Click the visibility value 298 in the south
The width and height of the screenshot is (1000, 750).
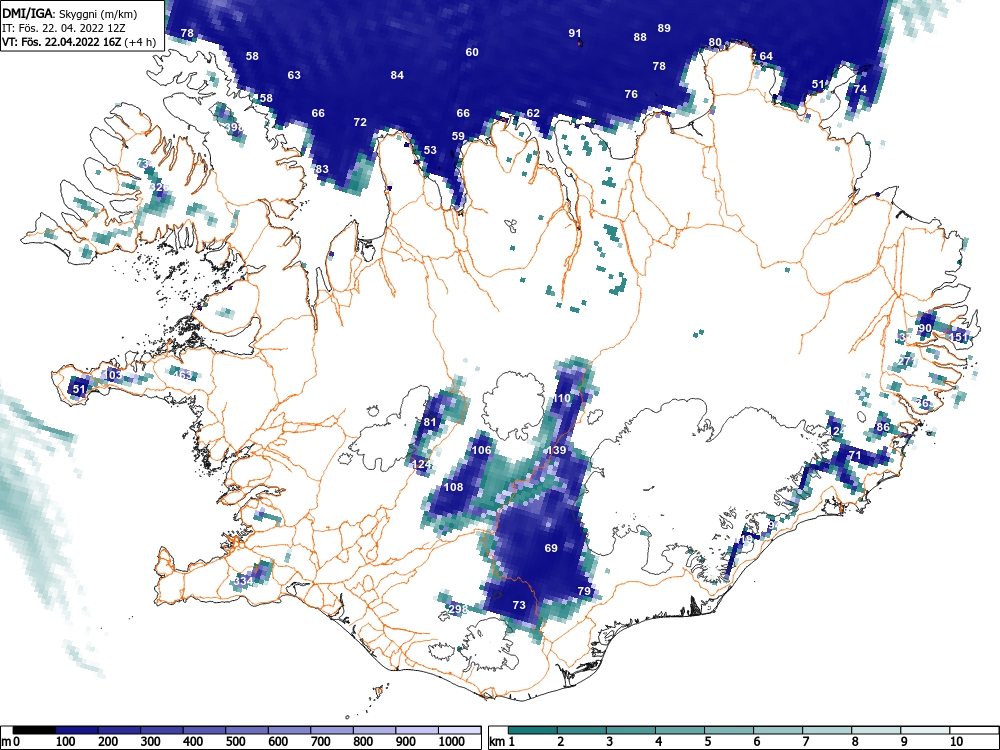click(x=458, y=609)
